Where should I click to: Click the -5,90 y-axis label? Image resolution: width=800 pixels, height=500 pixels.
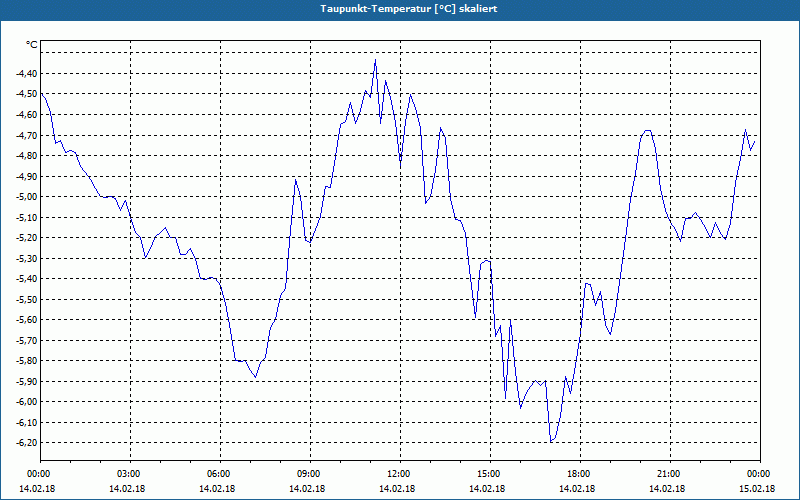[x=27, y=382]
